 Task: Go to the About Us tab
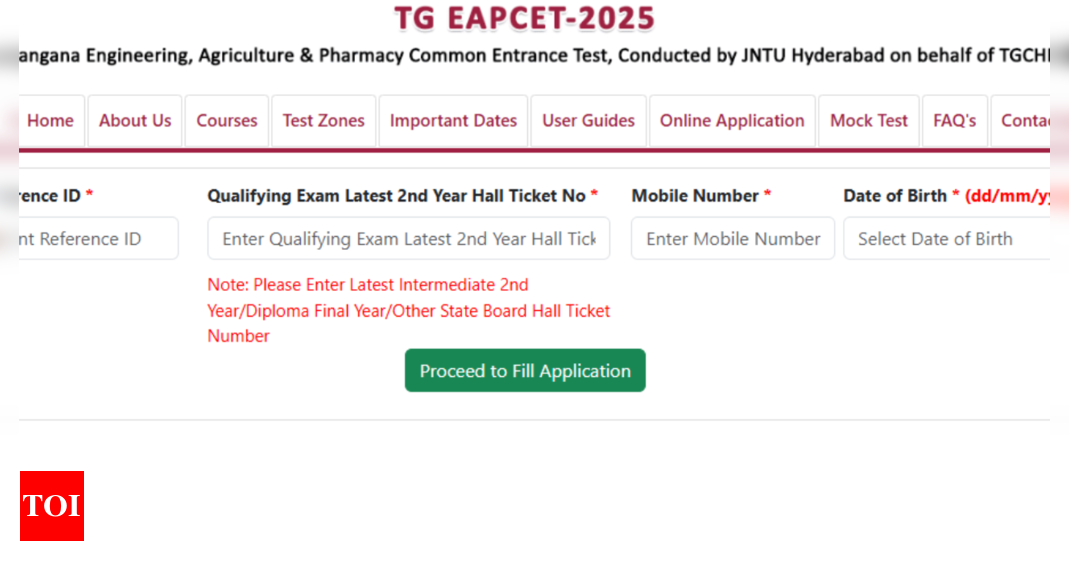(135, 121)
